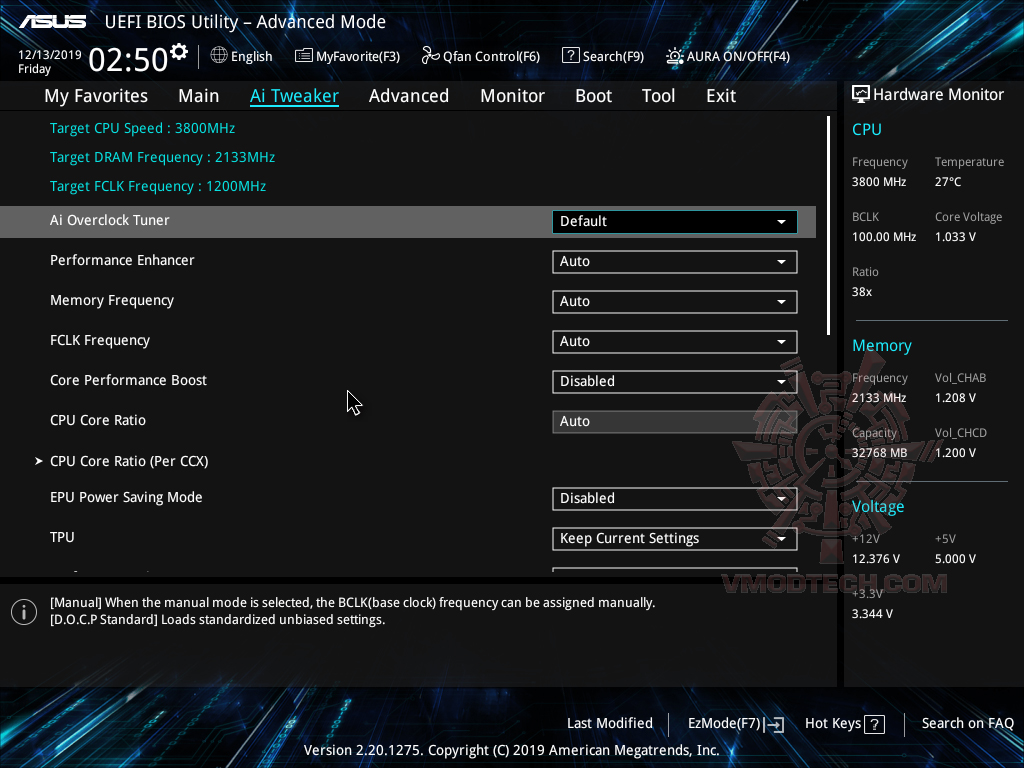Click the 1.208 V Vol_CHAB value
Screen dimensions: 1024x768
pos(955,398)
